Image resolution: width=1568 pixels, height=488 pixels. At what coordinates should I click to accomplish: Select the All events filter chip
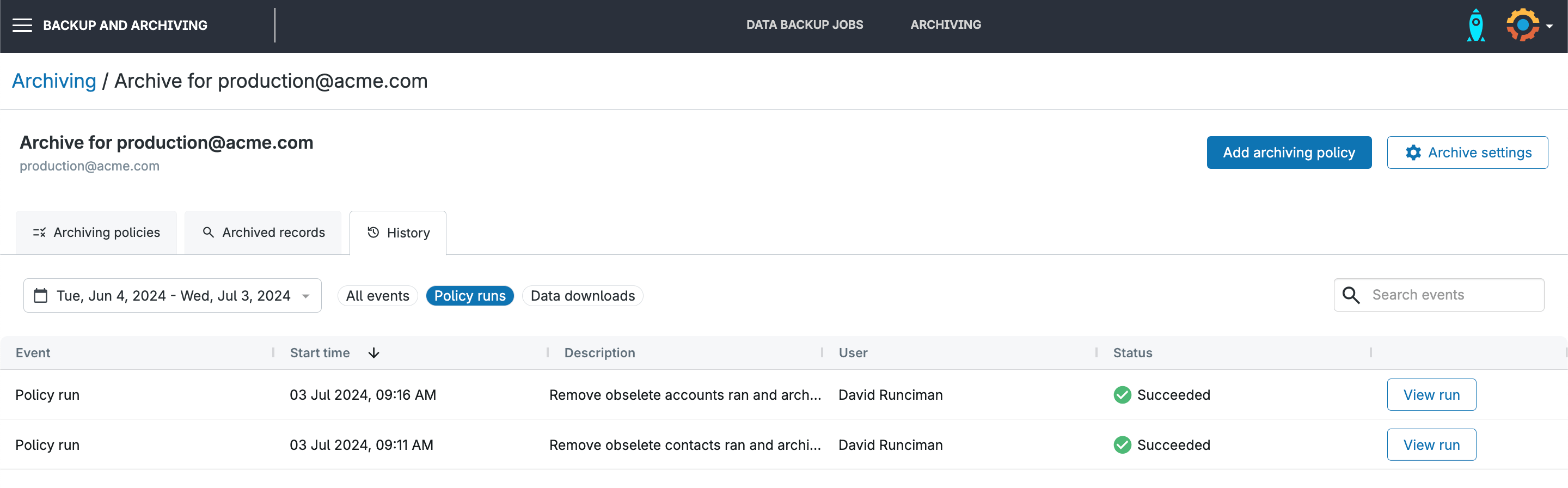click(377, 296)
